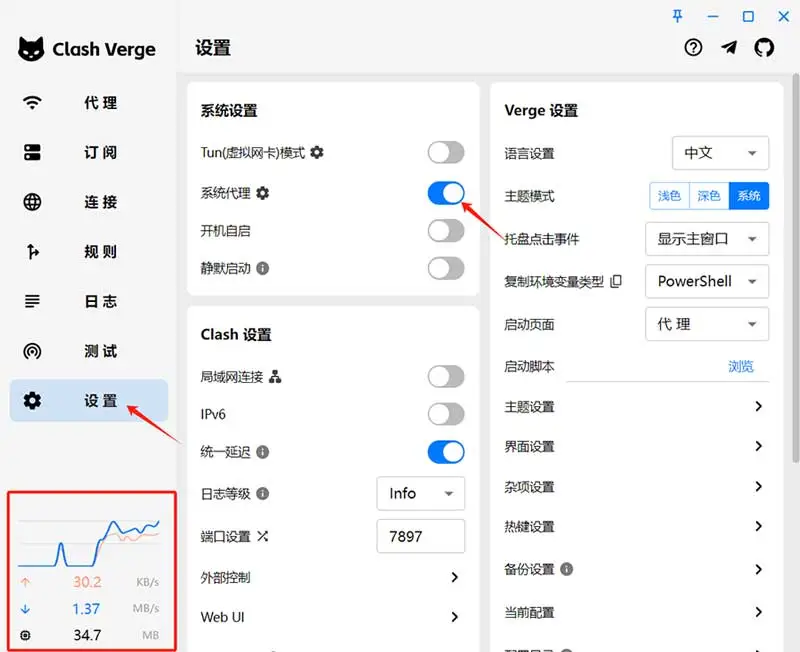Turn on 开机自启 switch

coord(446,231)
